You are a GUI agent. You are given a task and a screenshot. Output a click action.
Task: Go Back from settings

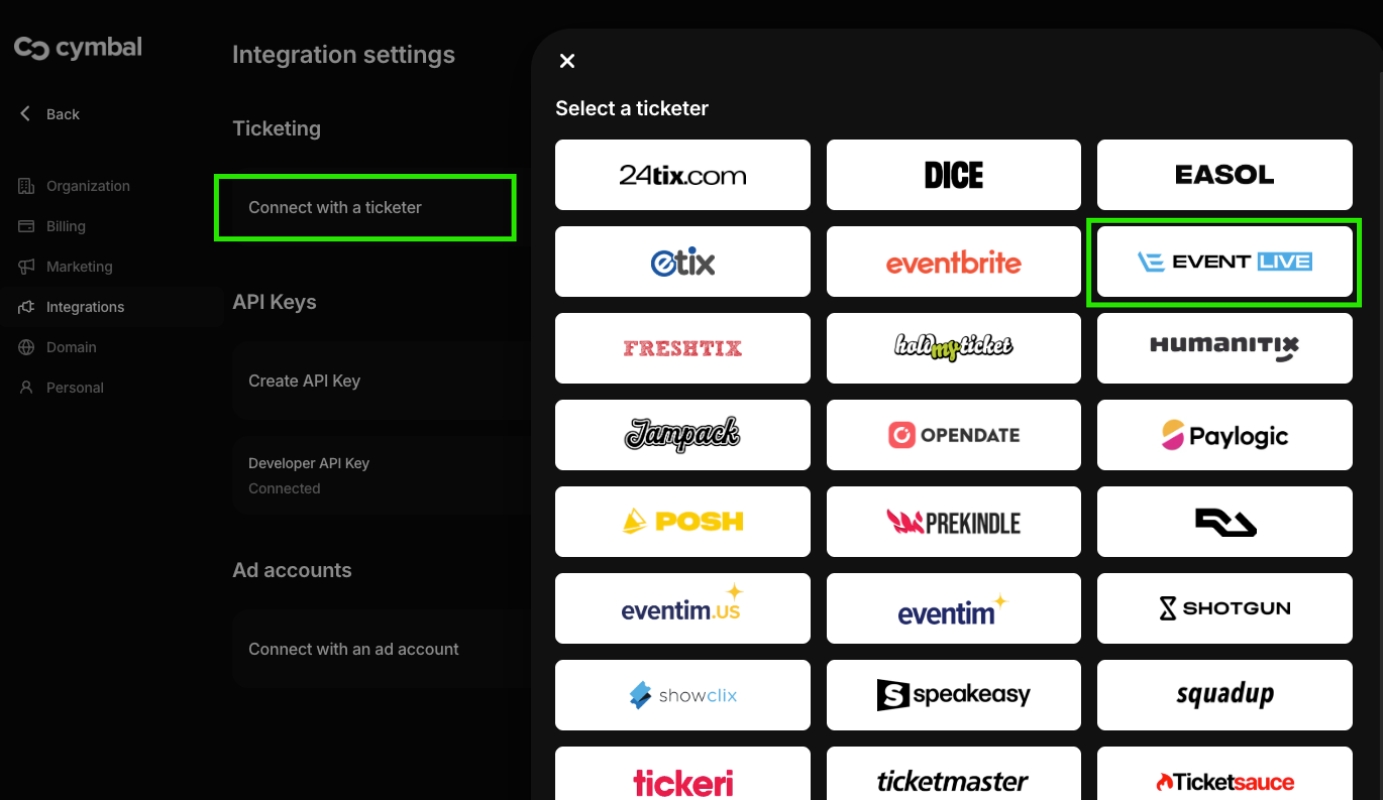(50, 114)
